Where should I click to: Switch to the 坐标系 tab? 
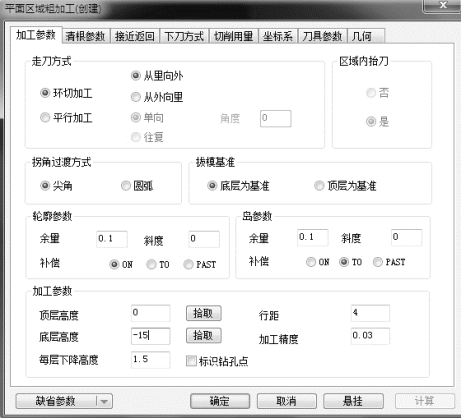point(278,36)
